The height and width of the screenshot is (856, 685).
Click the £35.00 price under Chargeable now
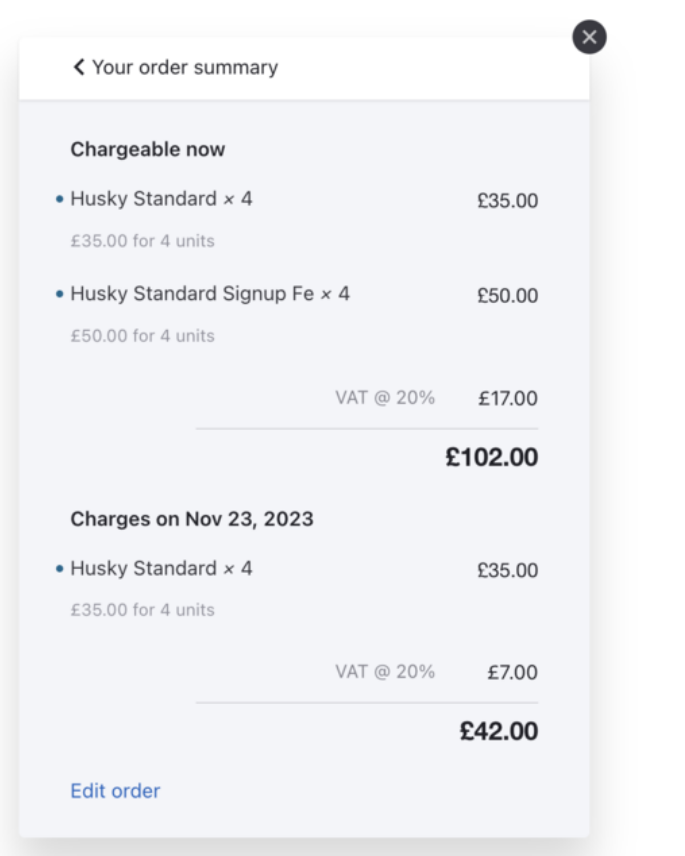pos(507,201)
